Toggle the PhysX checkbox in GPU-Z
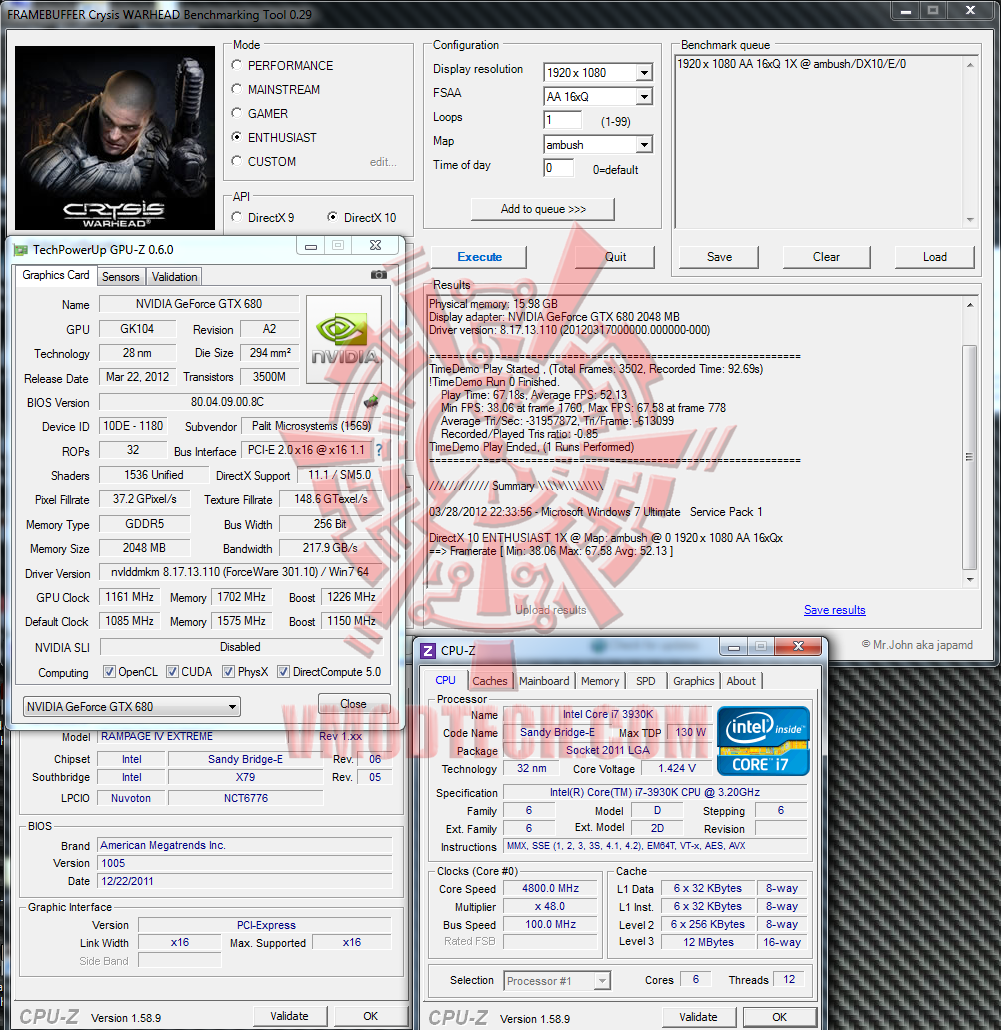The height and width of the screenshot is (1030, 1001). (229, 671)
